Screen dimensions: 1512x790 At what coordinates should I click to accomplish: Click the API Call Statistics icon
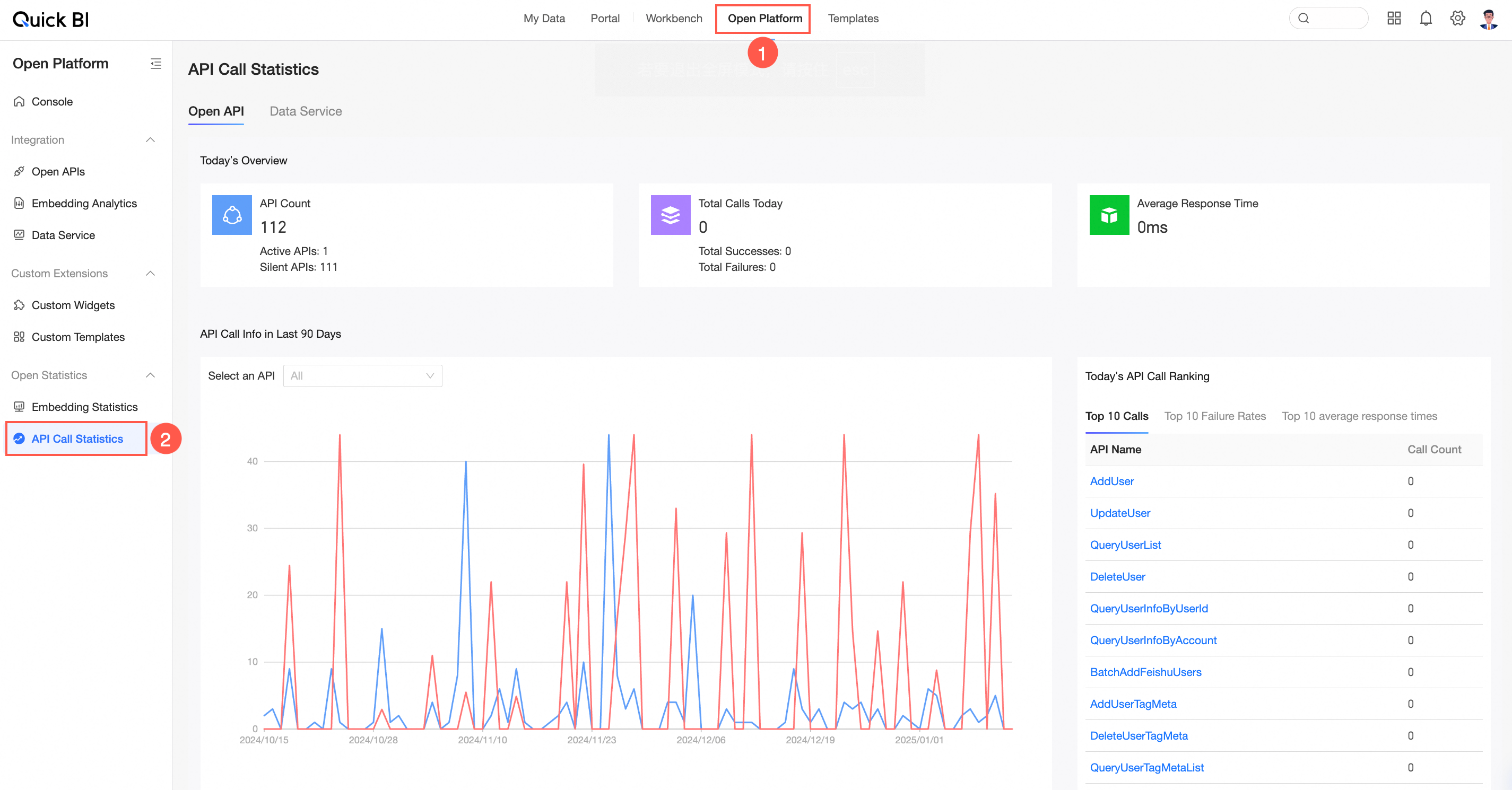point(20,438)
